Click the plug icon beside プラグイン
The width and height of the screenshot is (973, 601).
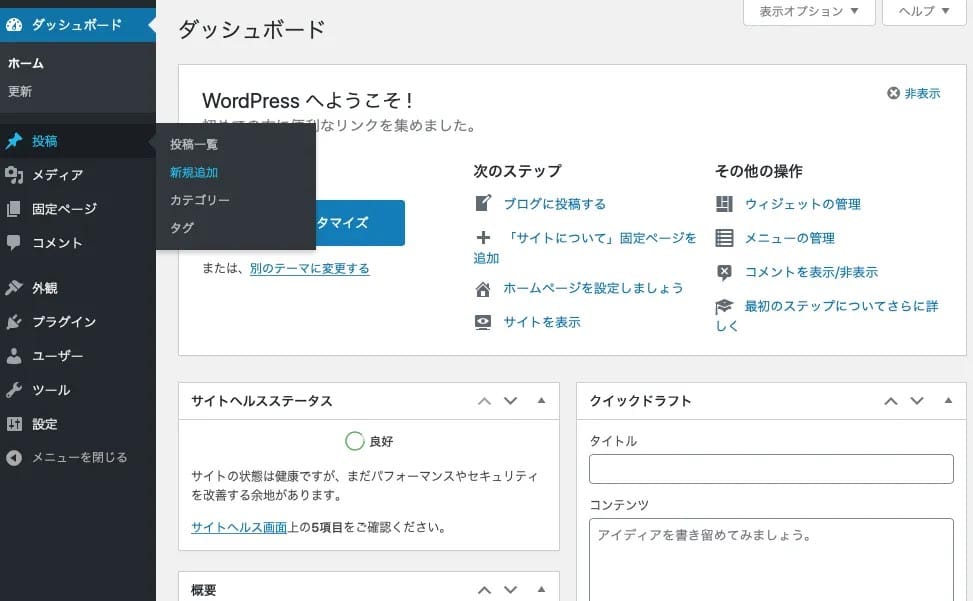14,322
